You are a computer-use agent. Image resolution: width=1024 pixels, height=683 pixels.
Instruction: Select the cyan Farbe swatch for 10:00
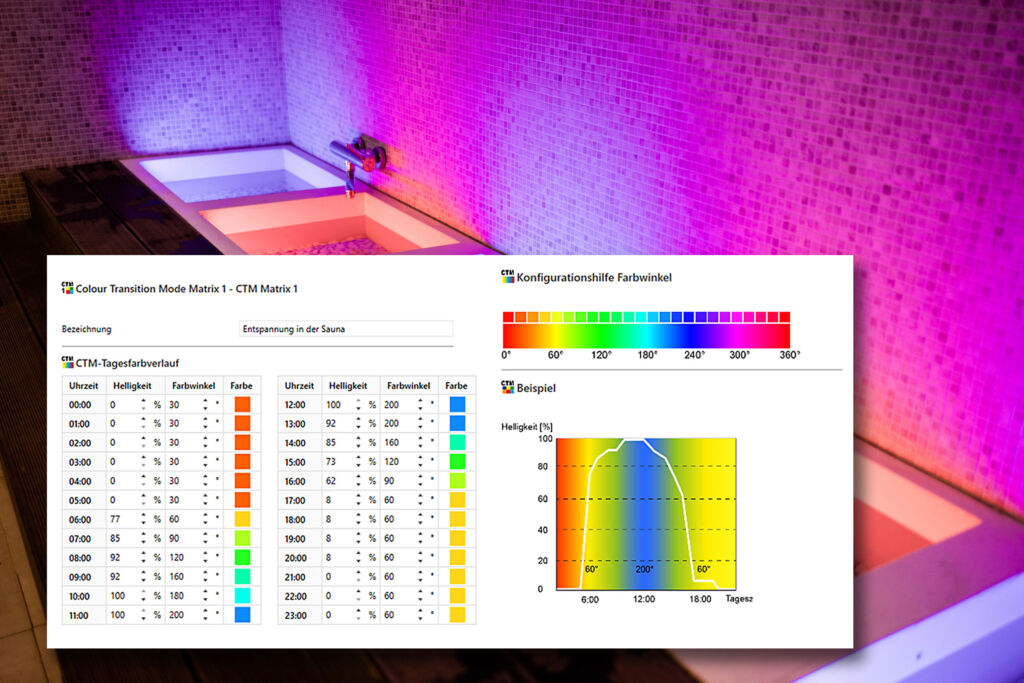pyautogui.click(x=241, y=595)
